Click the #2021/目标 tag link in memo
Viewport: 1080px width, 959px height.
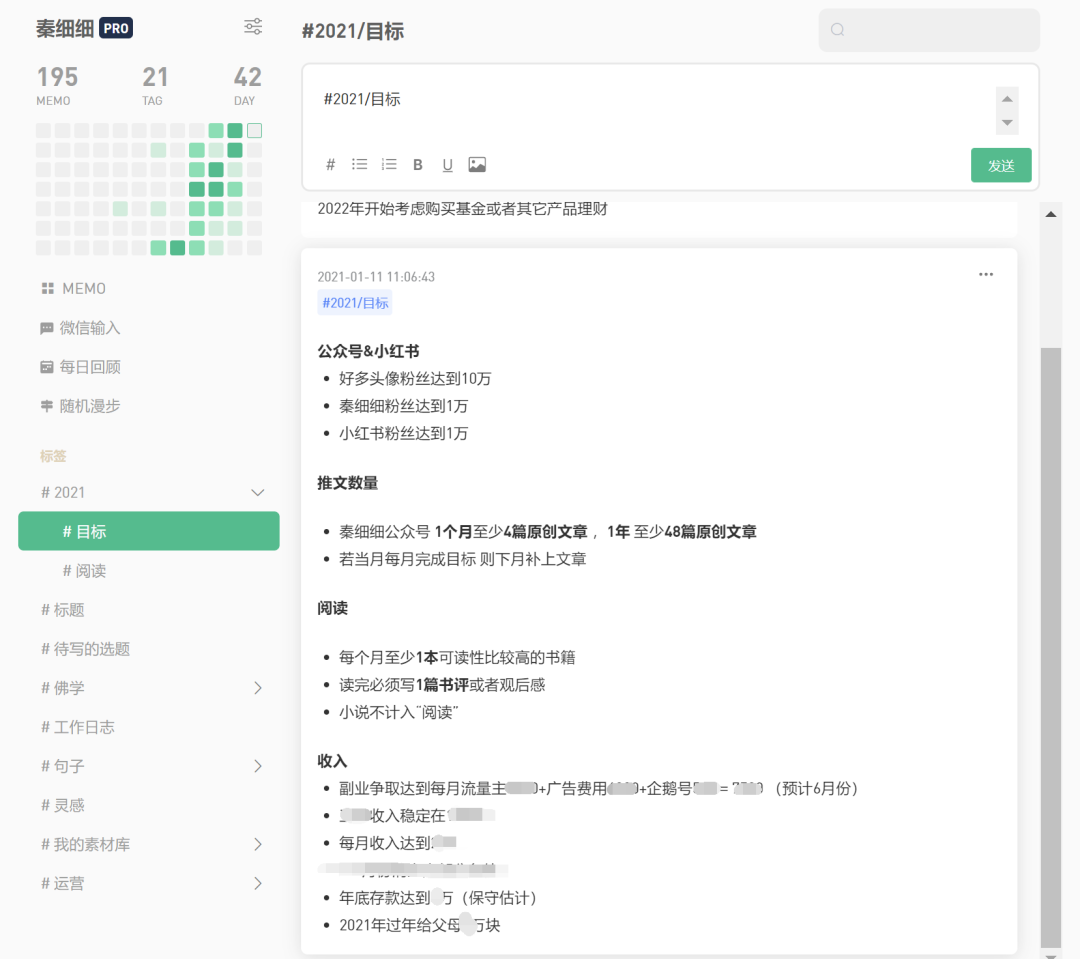point(355,303)
